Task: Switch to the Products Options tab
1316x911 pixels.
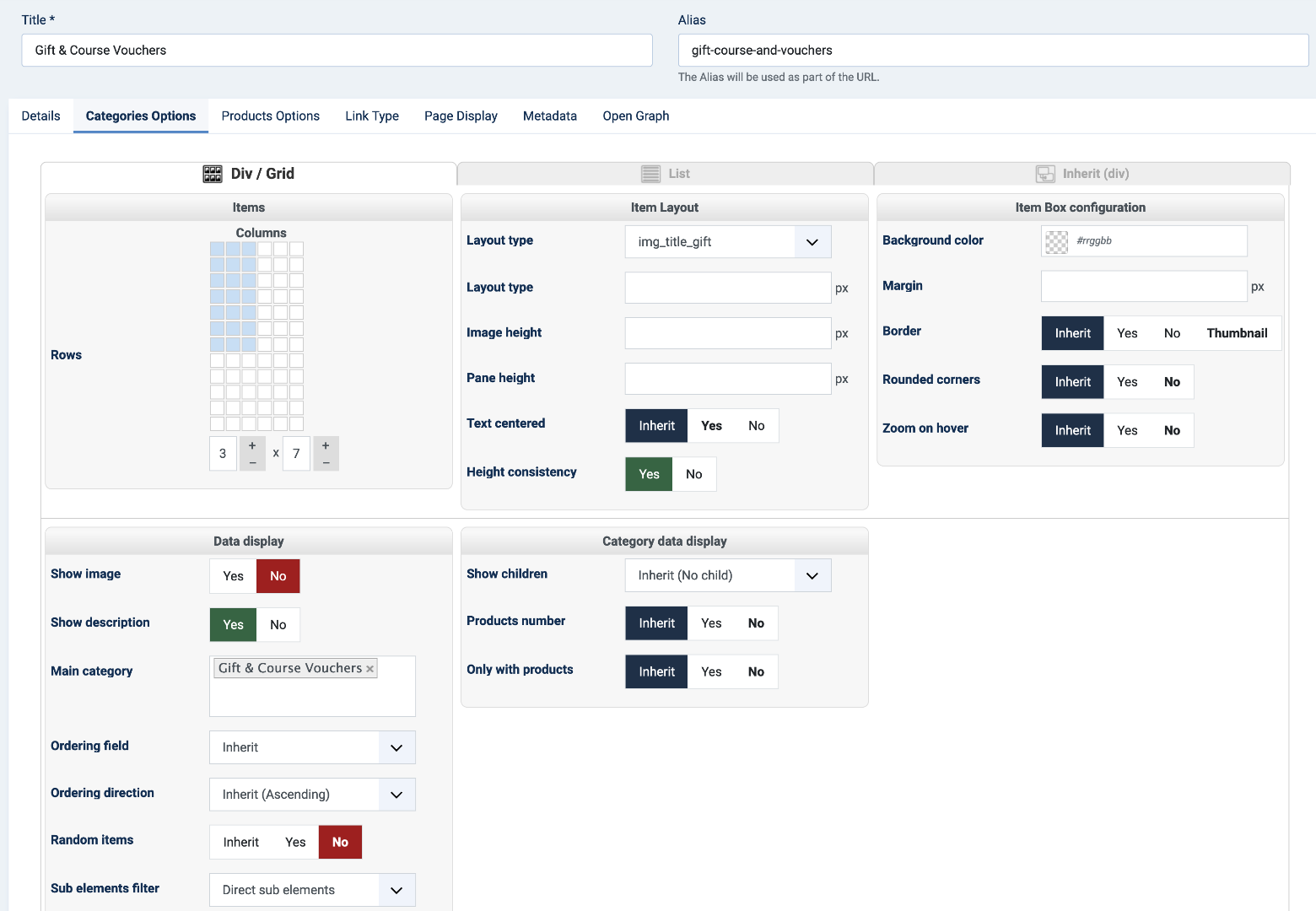Action: click(x=270, y=116)
